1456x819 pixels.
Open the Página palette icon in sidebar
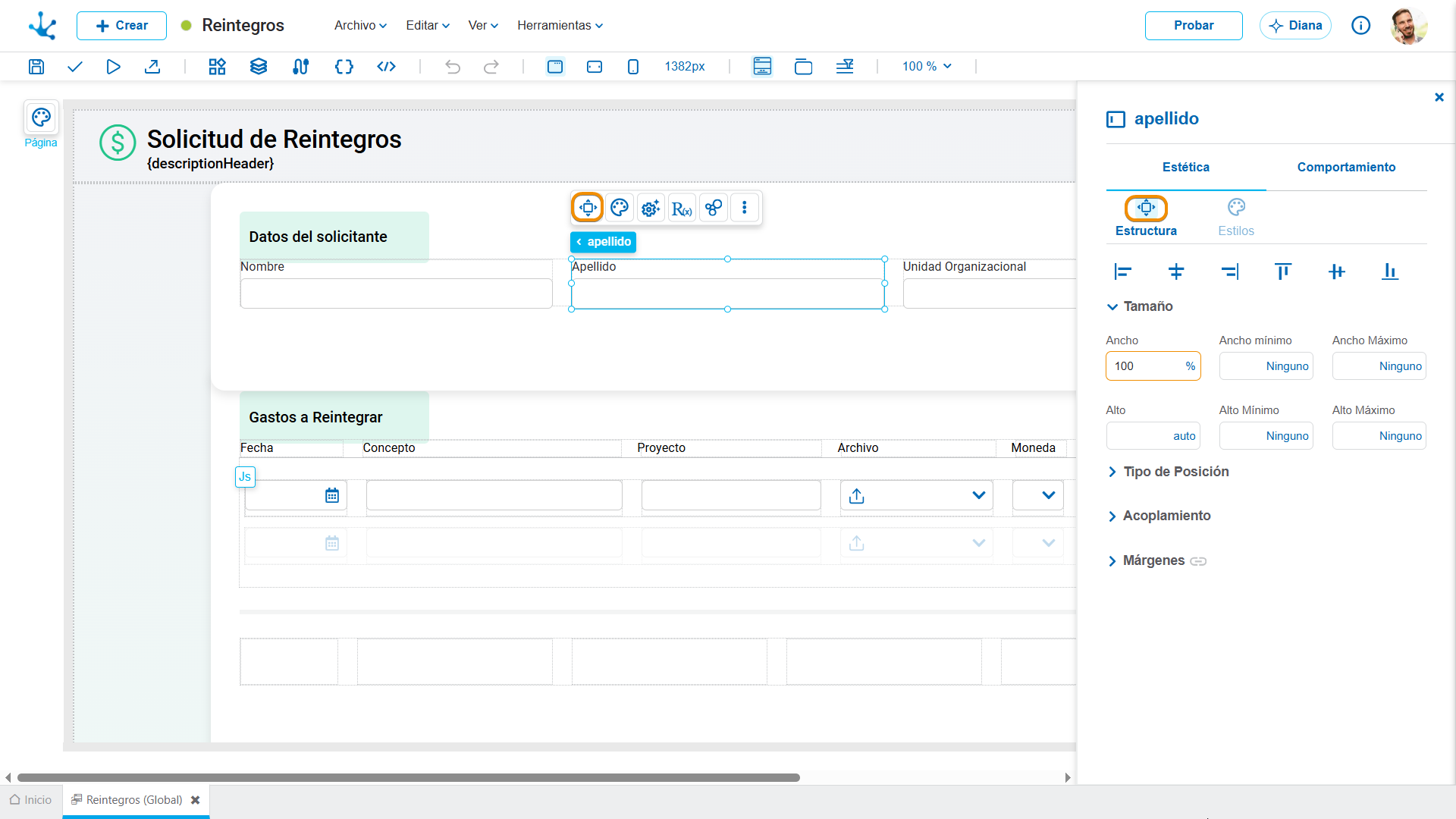(41, 118)
